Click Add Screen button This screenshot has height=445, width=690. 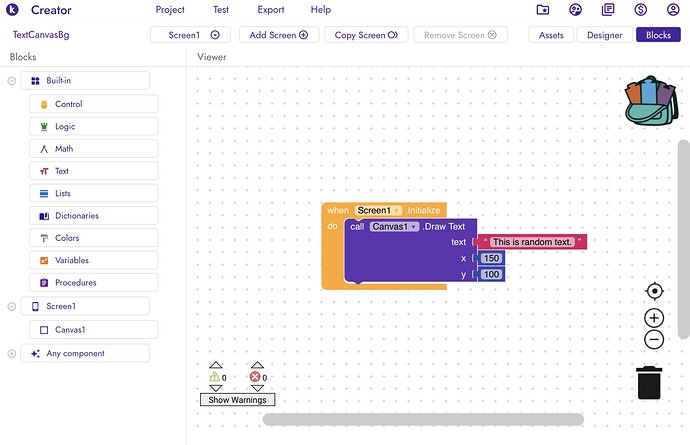click(x=279, y=35)
